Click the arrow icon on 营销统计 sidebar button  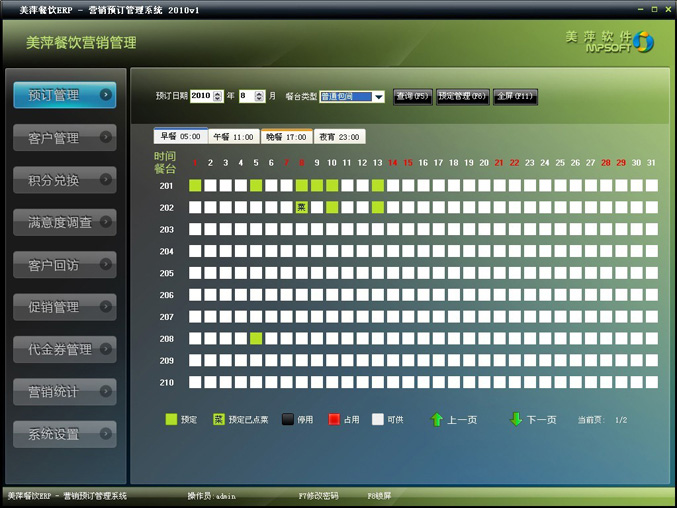[105, 391]
